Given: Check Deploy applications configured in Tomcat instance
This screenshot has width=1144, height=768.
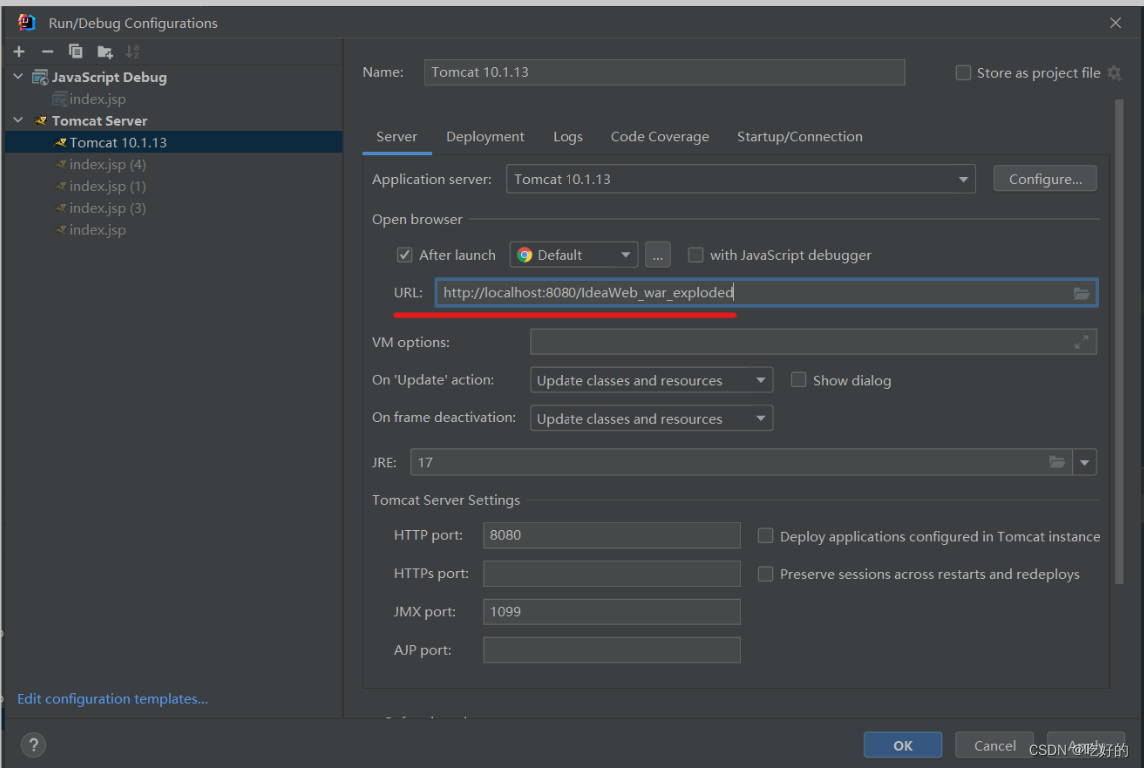Looking at the screenshot, I should [765, 536].
